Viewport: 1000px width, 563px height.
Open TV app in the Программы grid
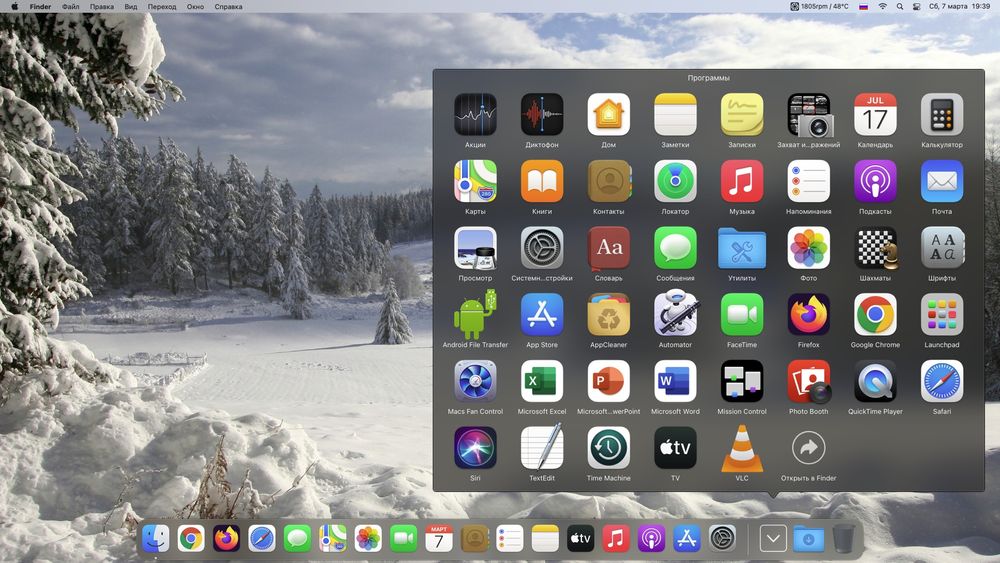pos(675,448)
